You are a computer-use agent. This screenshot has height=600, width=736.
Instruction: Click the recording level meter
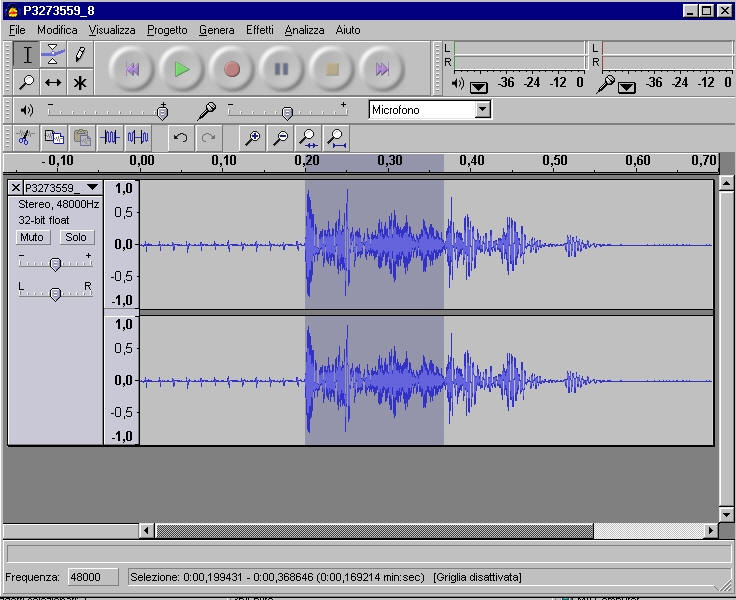[667, 55]
